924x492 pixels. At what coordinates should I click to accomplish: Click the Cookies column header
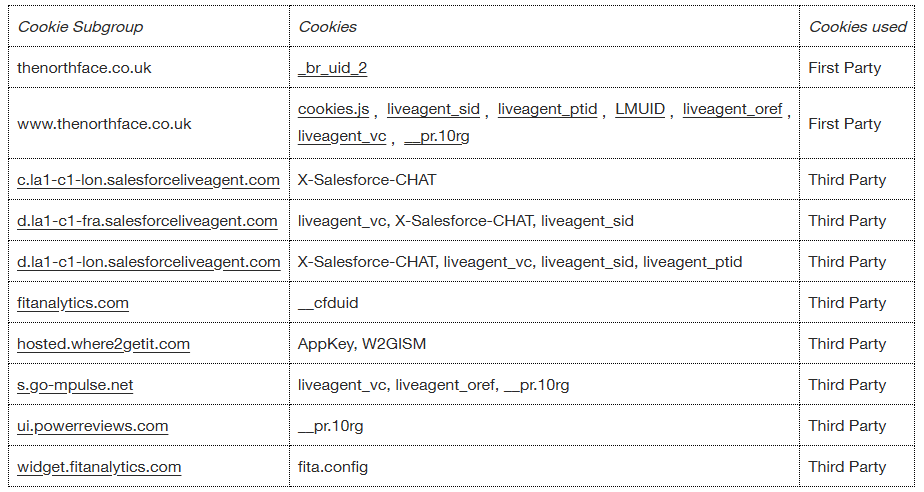click(x=327, y=27)
